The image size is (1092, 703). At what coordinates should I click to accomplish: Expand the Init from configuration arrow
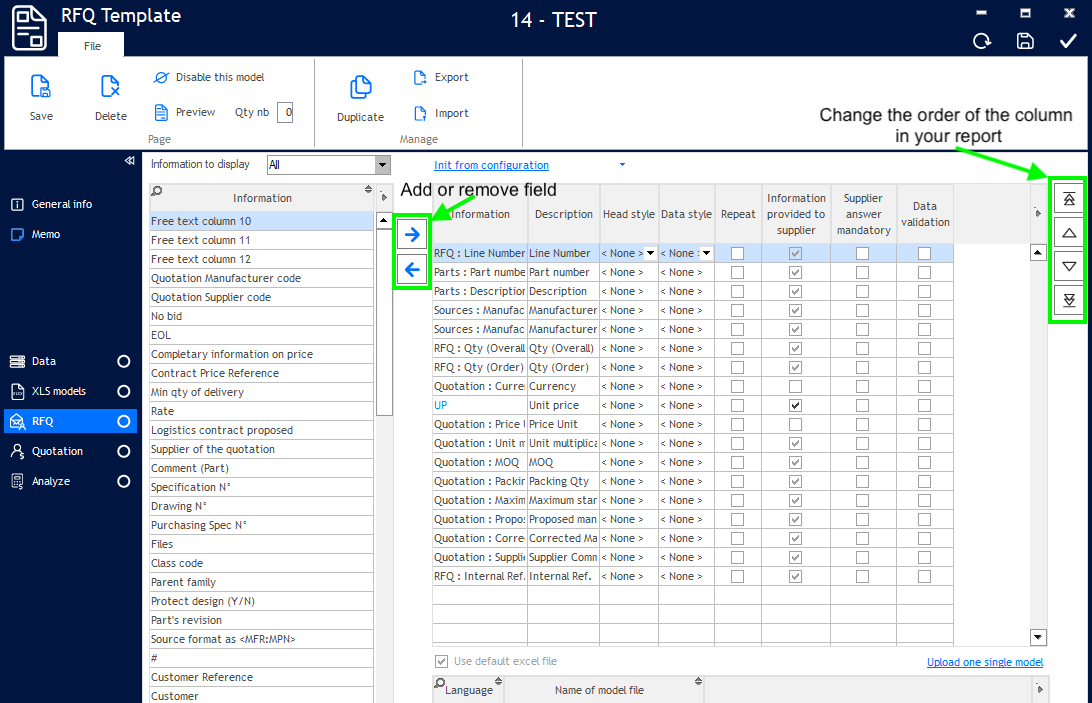tap(622, 165)
